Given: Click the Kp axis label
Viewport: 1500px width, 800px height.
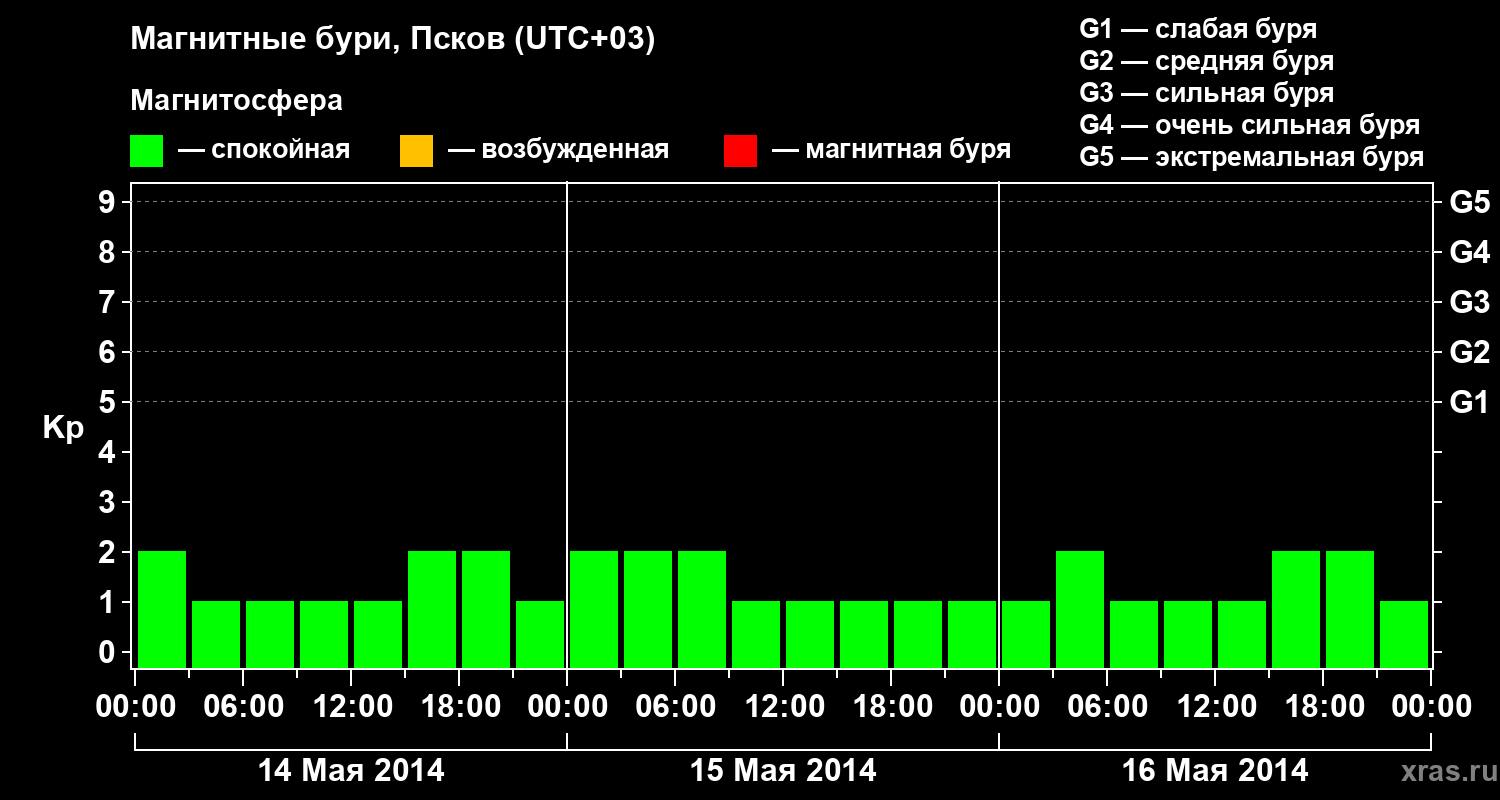Looking at the screenshot, I should click(63, 428).
